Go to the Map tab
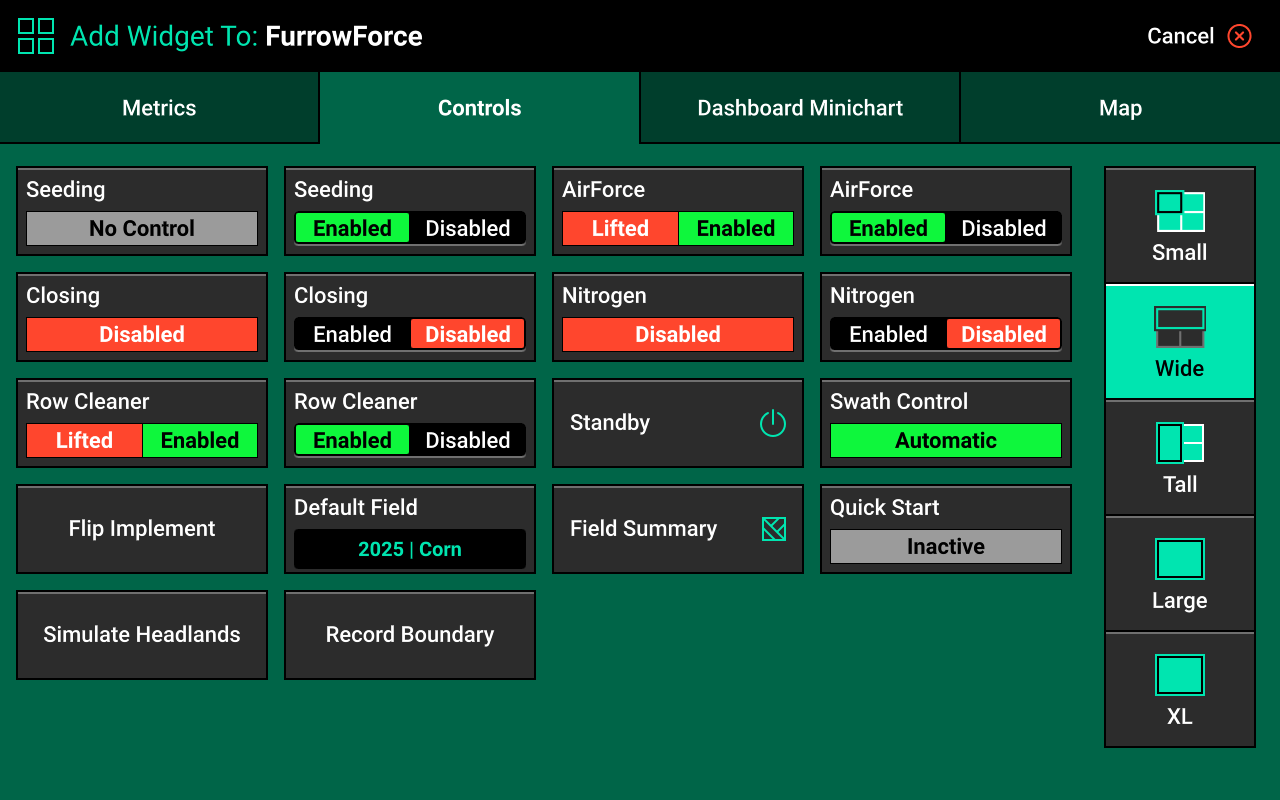Image resolution: width=1280 pixels, height=800 pixels. tap(1120, 108)
